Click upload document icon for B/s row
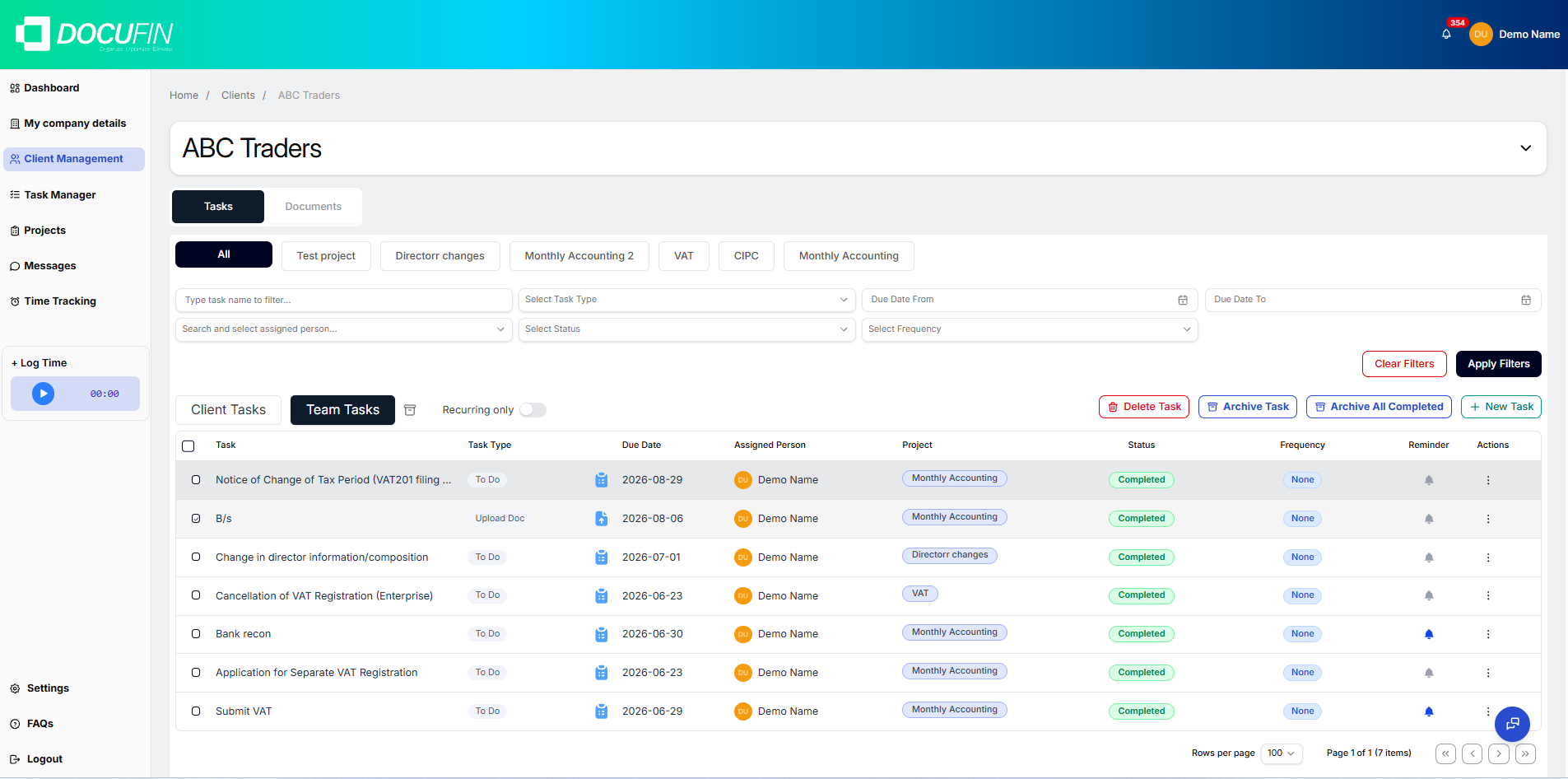1568x779 pixels. coord(602,519)
